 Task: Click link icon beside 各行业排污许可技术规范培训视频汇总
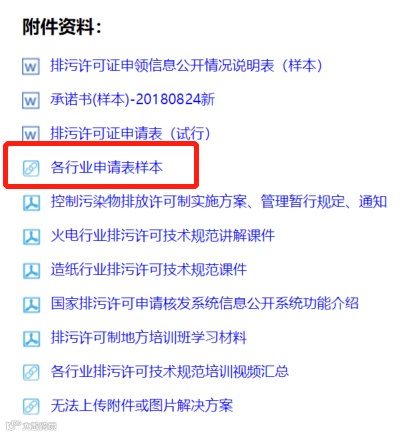(31, 372)
